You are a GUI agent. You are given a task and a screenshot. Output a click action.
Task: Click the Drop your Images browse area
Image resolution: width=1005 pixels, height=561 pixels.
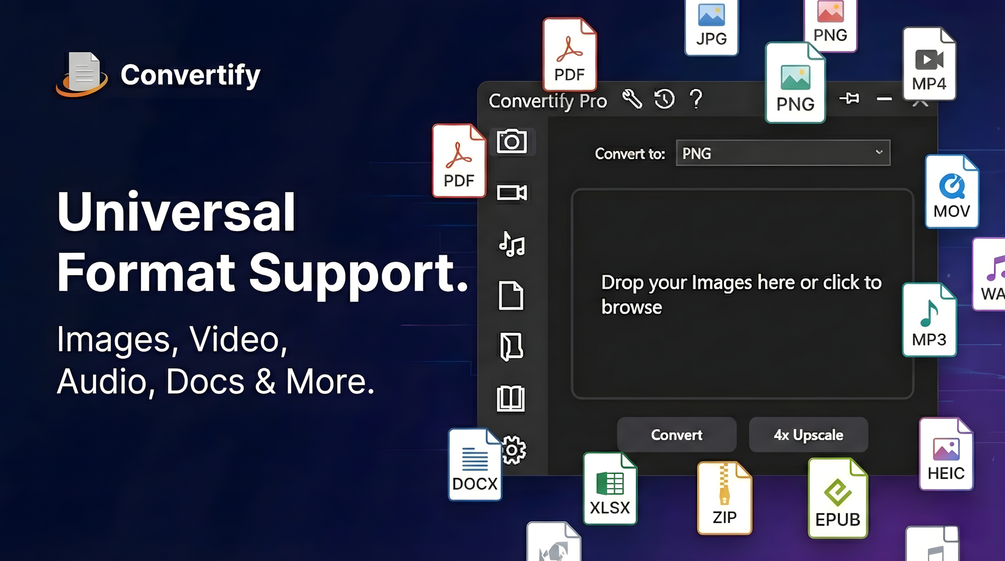[742, 294]
